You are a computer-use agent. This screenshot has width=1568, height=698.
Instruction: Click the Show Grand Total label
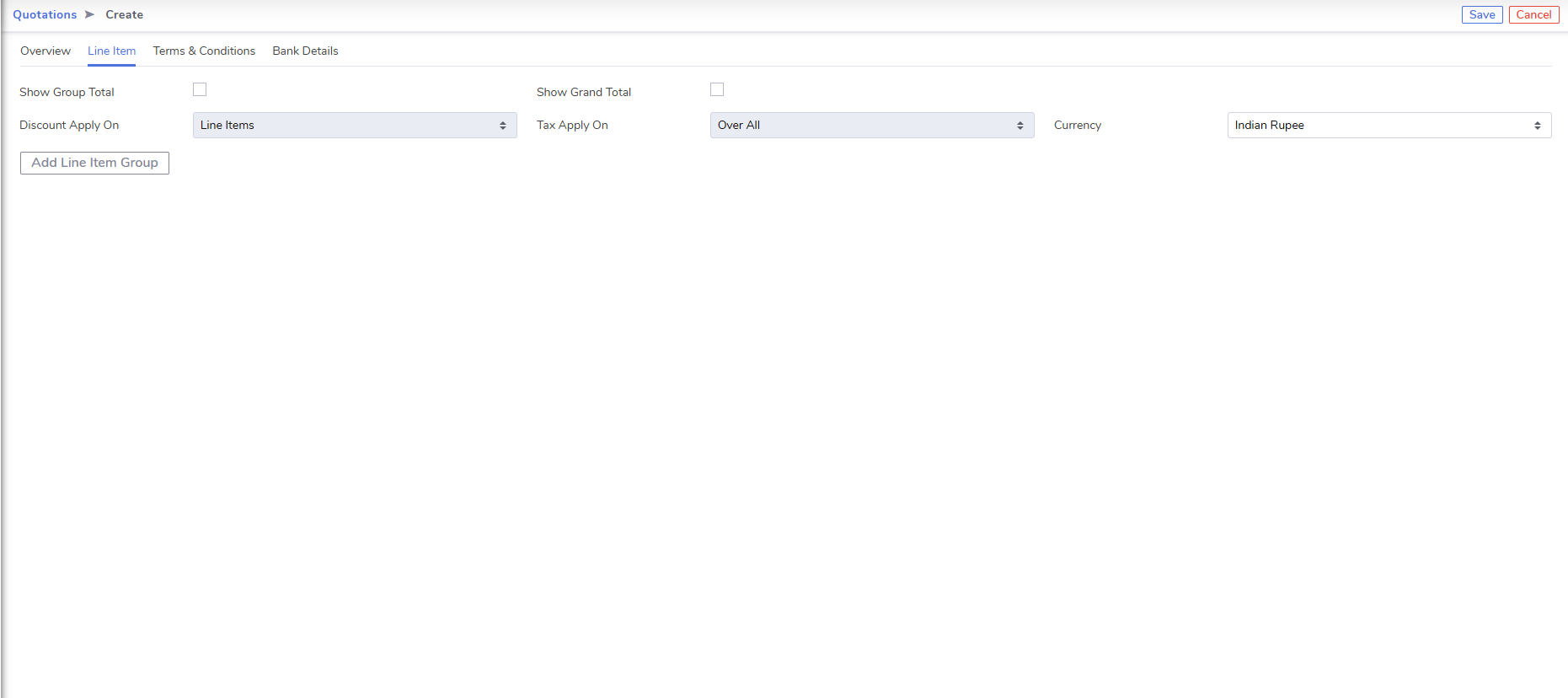pyautogui.click(x=584, y=92)
